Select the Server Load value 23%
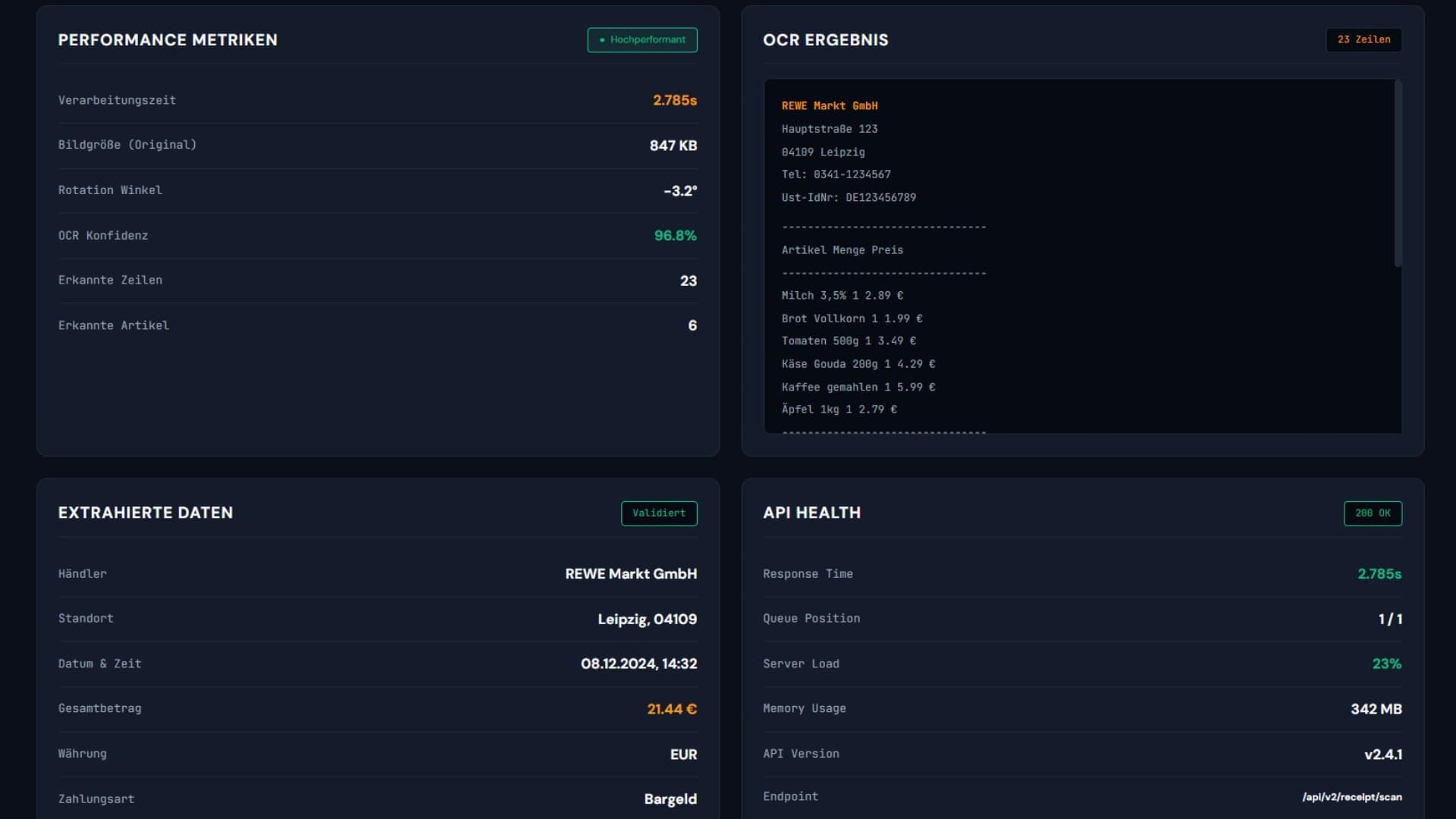The height and width of the screenshot is (819, 1456). coord(1387,664)
